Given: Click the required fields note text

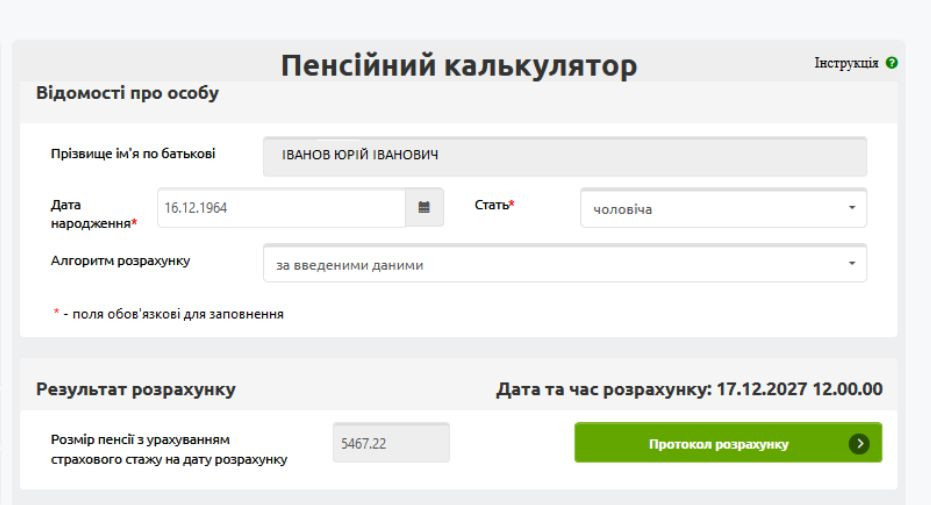Looking at the screenshot, I should [168, 314].
